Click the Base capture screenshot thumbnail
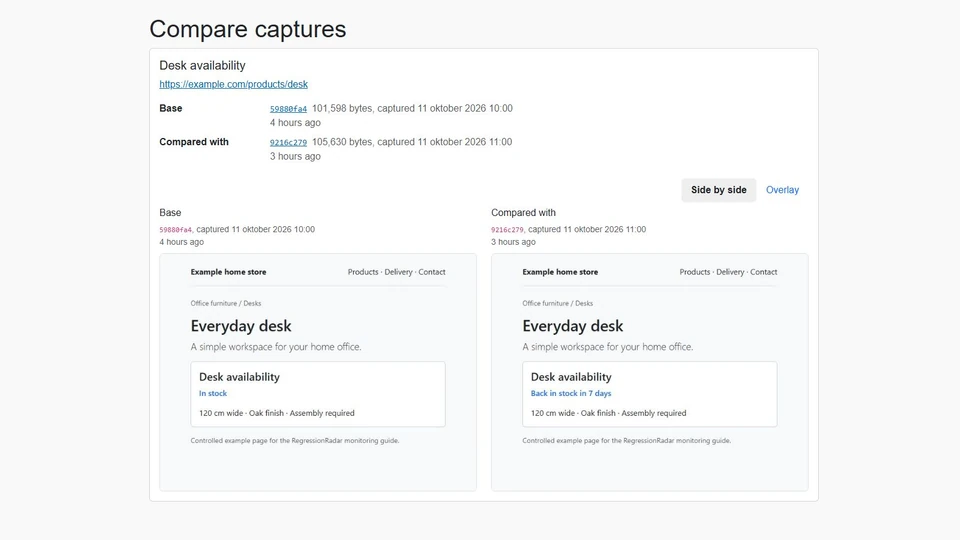960x540 pixels. [x=318, y=372]
